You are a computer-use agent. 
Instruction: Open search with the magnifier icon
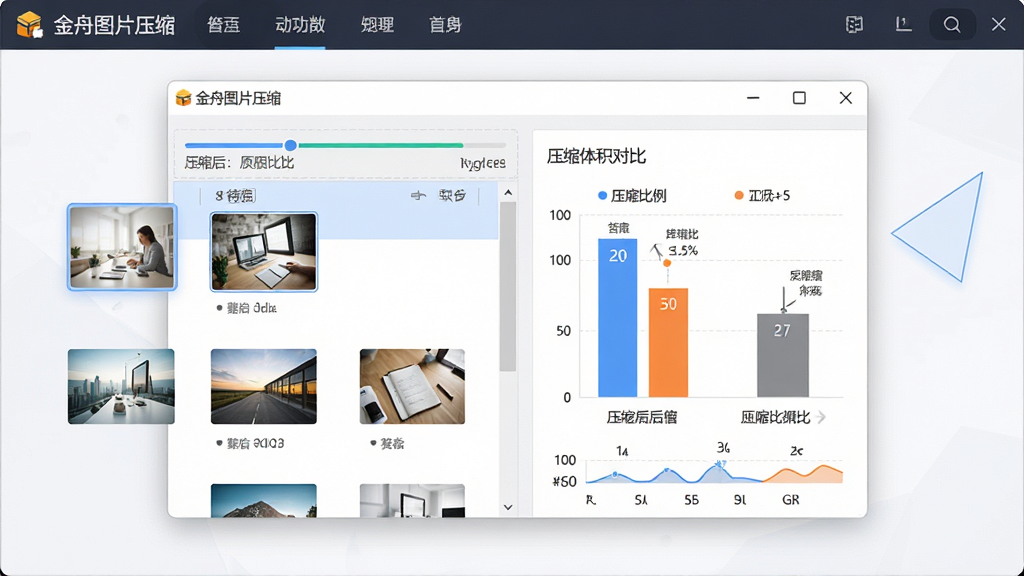point(952,25)
